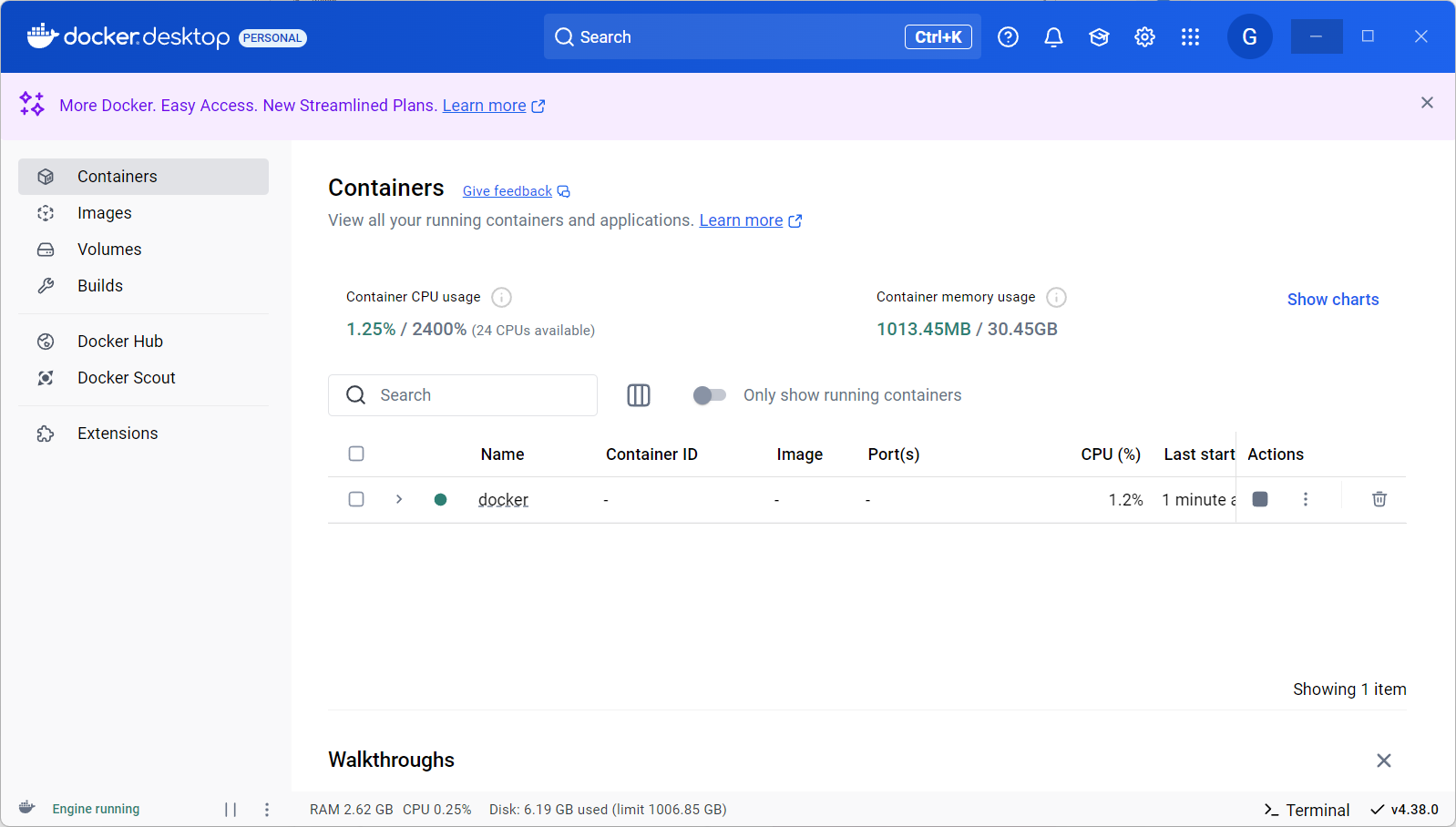Dismiss the streamlined plans banner

click(1427, 103)
